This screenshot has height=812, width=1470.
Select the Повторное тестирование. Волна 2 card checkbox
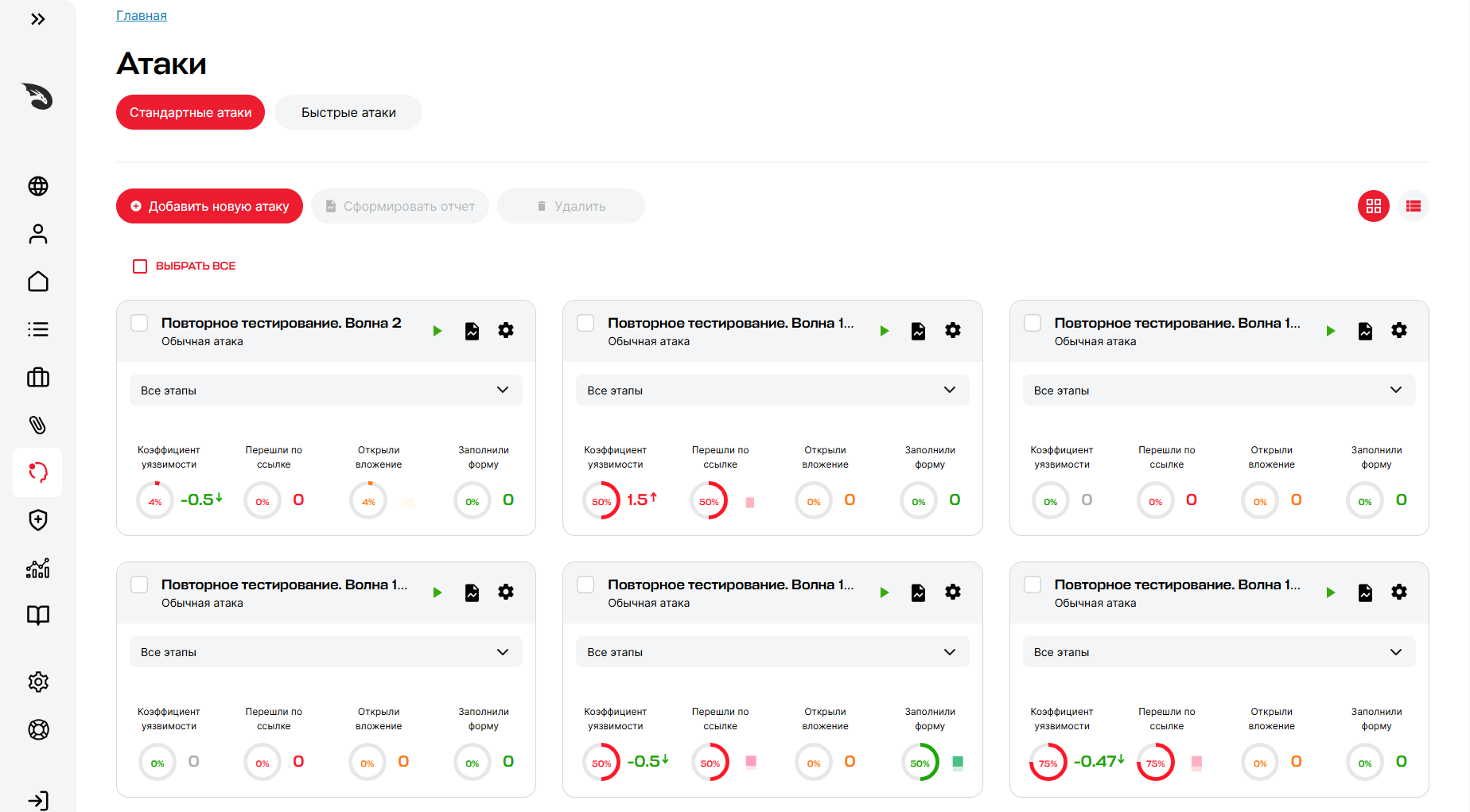[139, 323]
